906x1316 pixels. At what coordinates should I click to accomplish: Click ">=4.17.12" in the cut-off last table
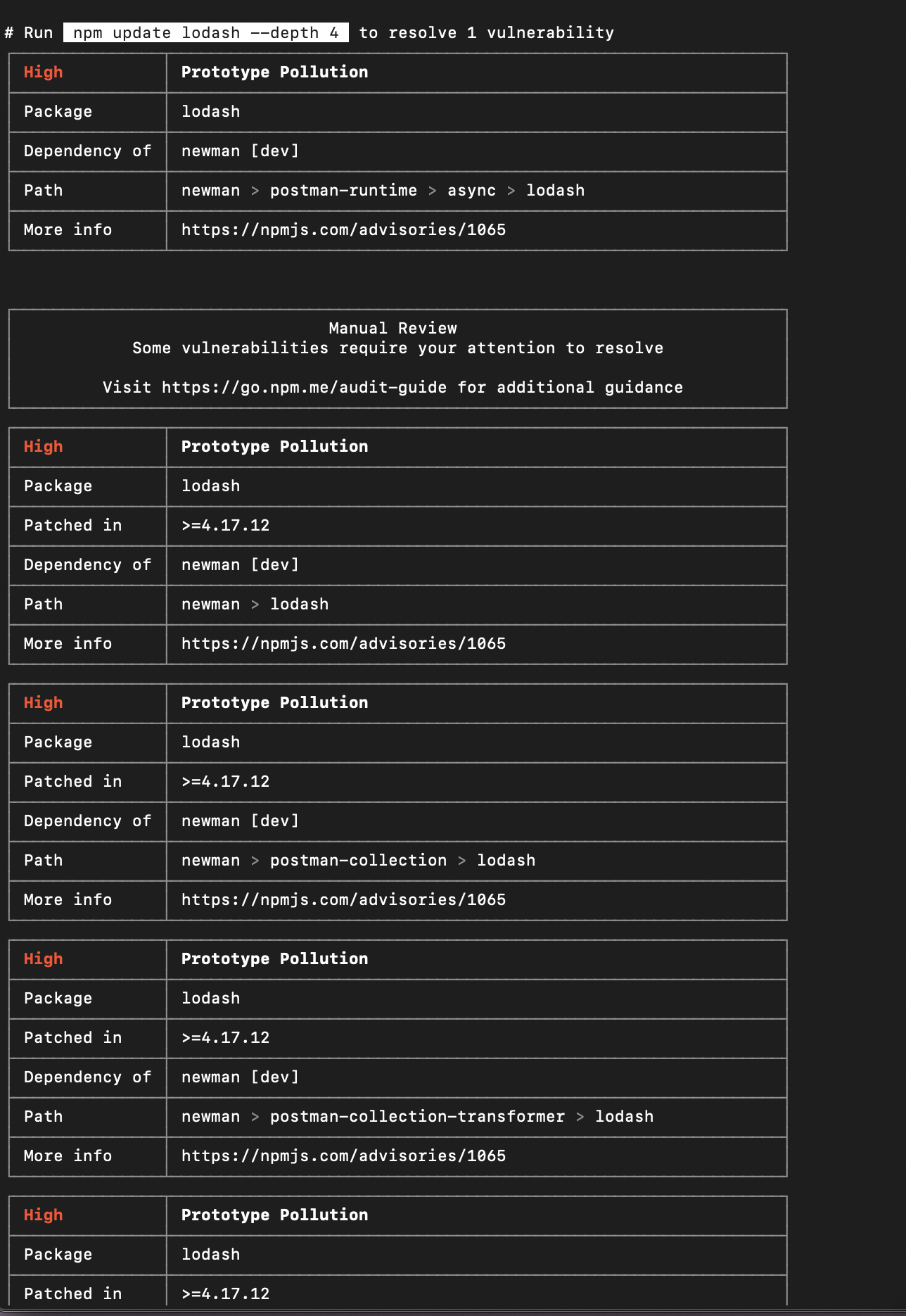[x=225, y=1294]
